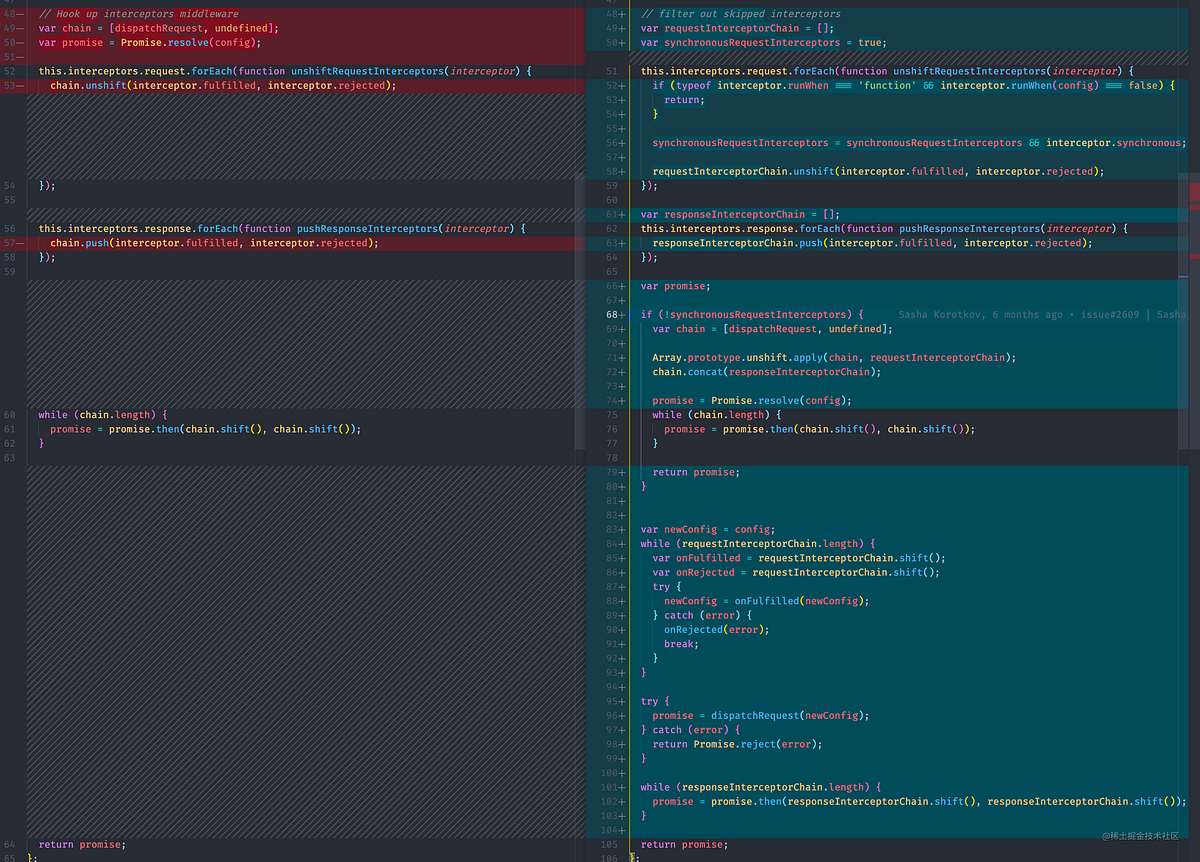
Task: Click the var newConfig = config line
Action: [705, 529]
